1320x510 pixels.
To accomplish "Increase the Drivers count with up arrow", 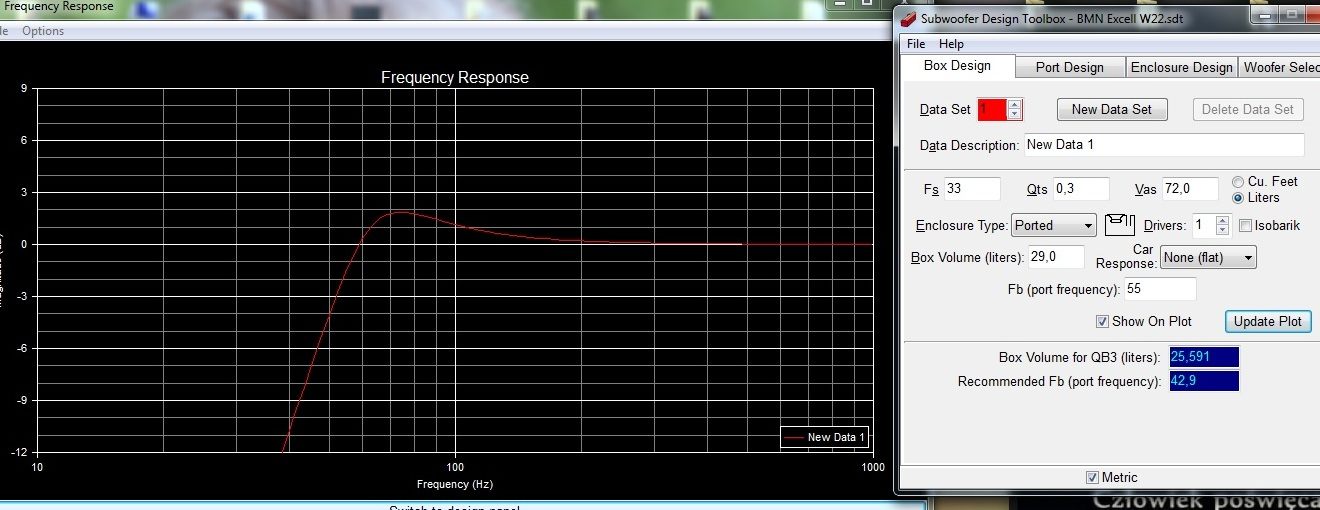I will (x=1224, y=220).
